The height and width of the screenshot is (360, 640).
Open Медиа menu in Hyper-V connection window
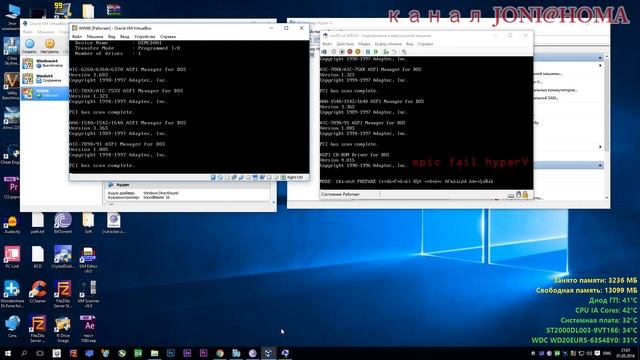(364, 44)
